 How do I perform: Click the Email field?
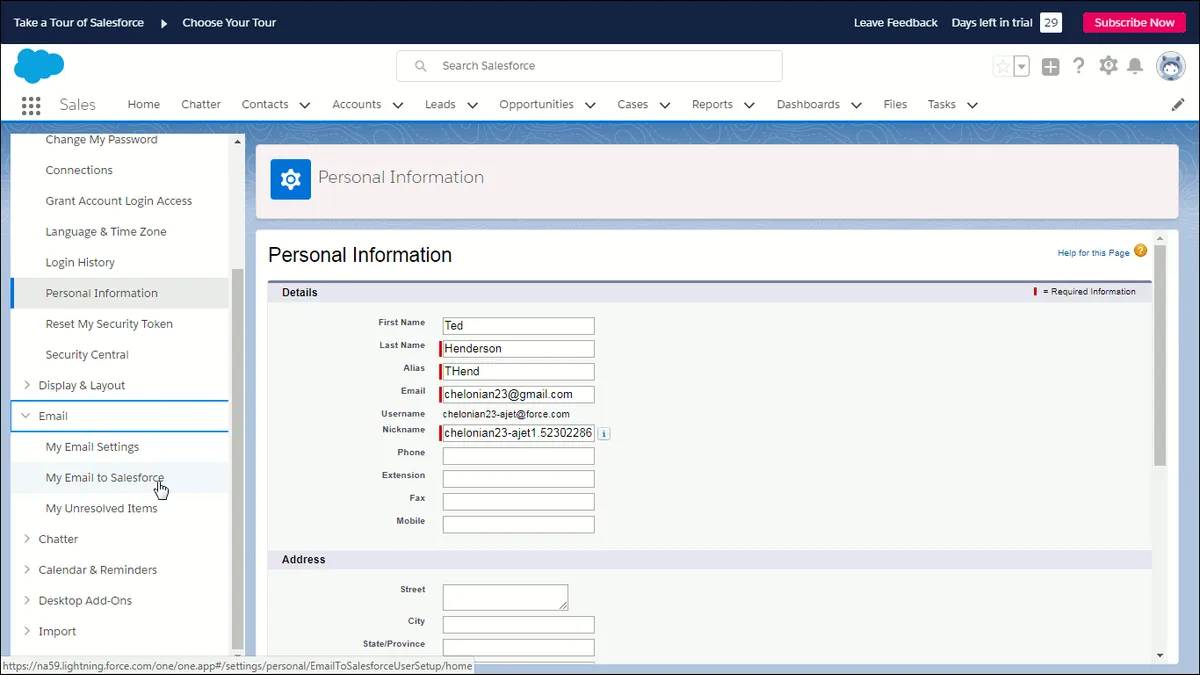tap(518, 395)
